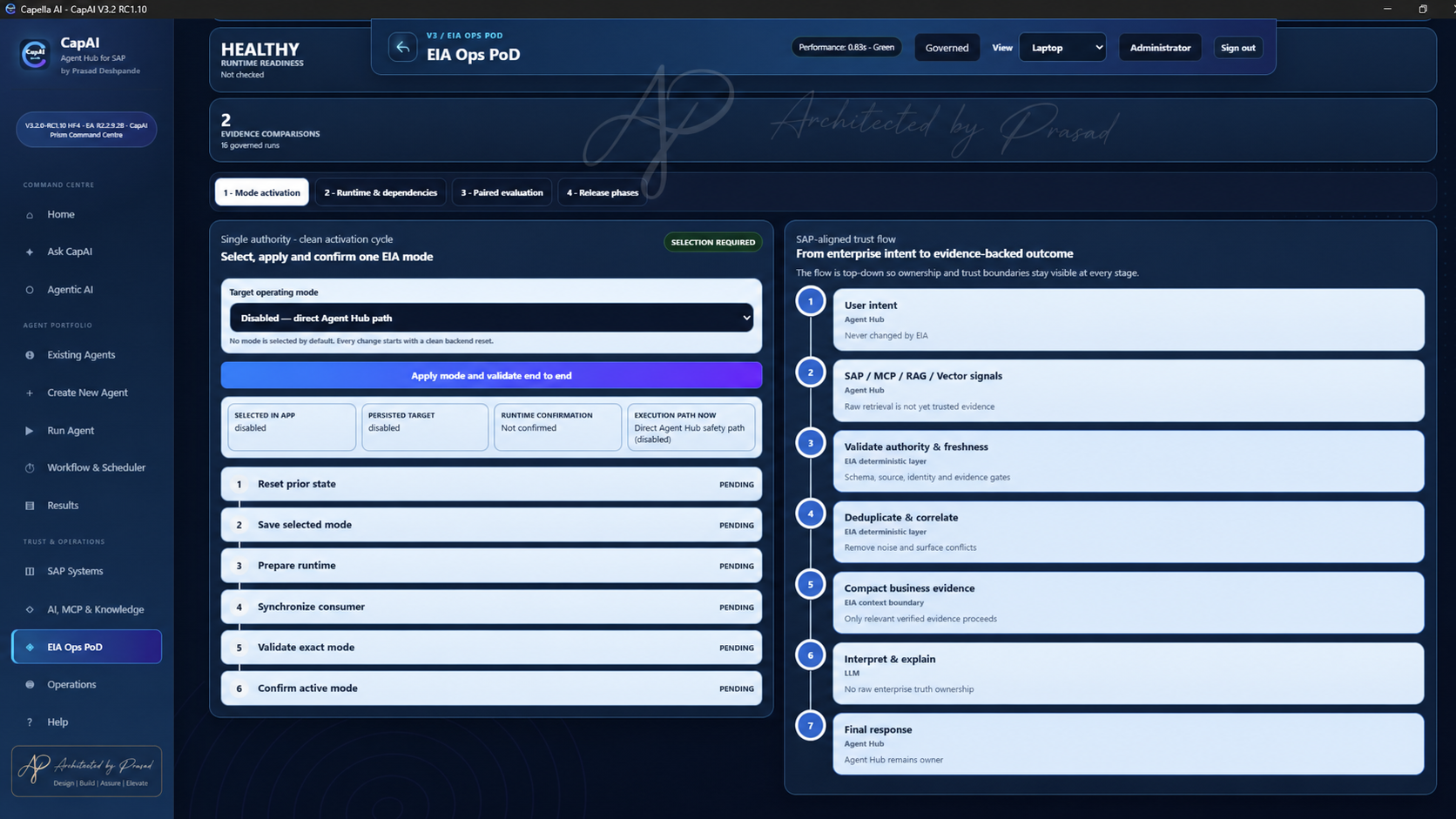The height and width of the screenshot is (819, 1456).
Task: Click the Prepare runtime step row
Action: point(491,566)
